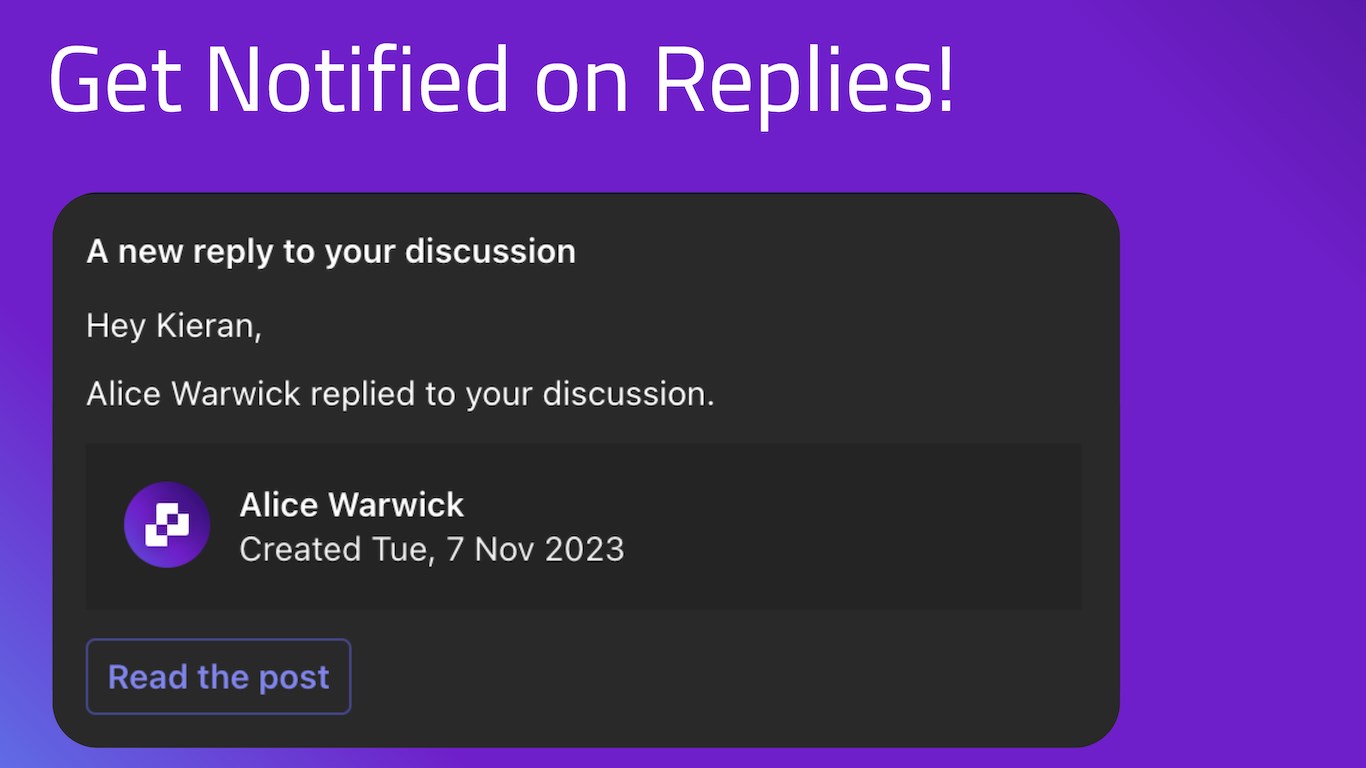
Task: Click the "A new reply to your discussion" title
Action: [x=331, y=252]
